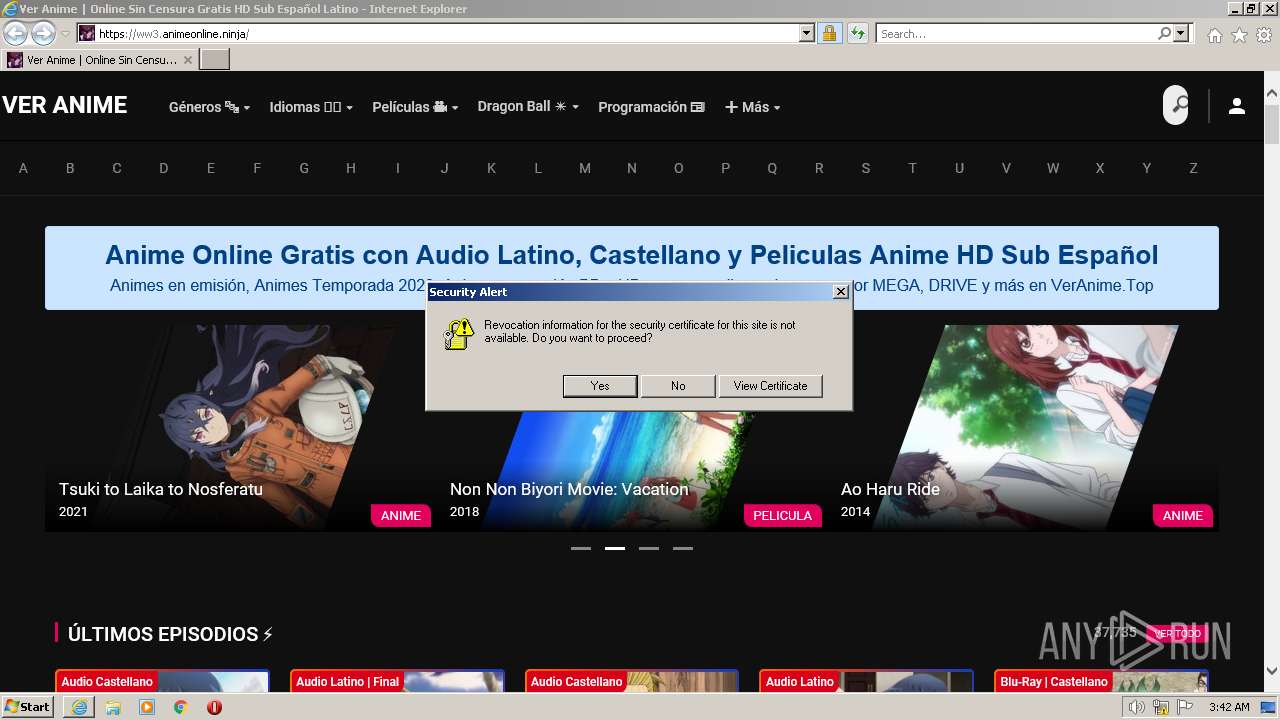
Task: Expand the Géneros menu
Action: (209, 107)
